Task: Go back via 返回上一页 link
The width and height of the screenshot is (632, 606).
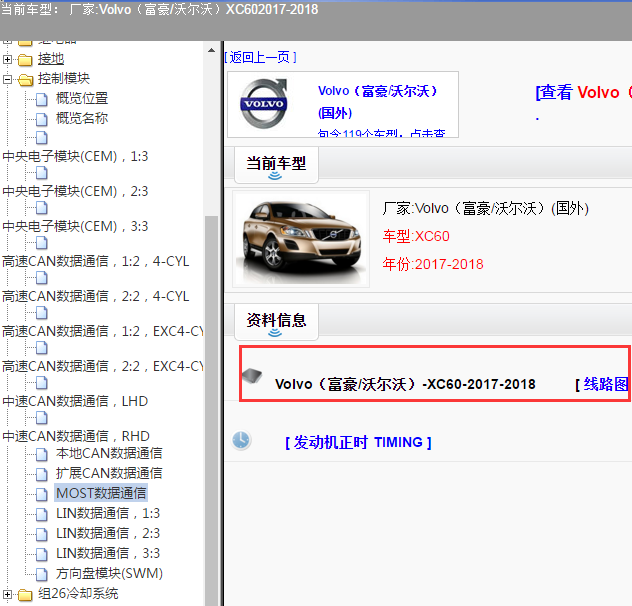Action: (260, 57)
